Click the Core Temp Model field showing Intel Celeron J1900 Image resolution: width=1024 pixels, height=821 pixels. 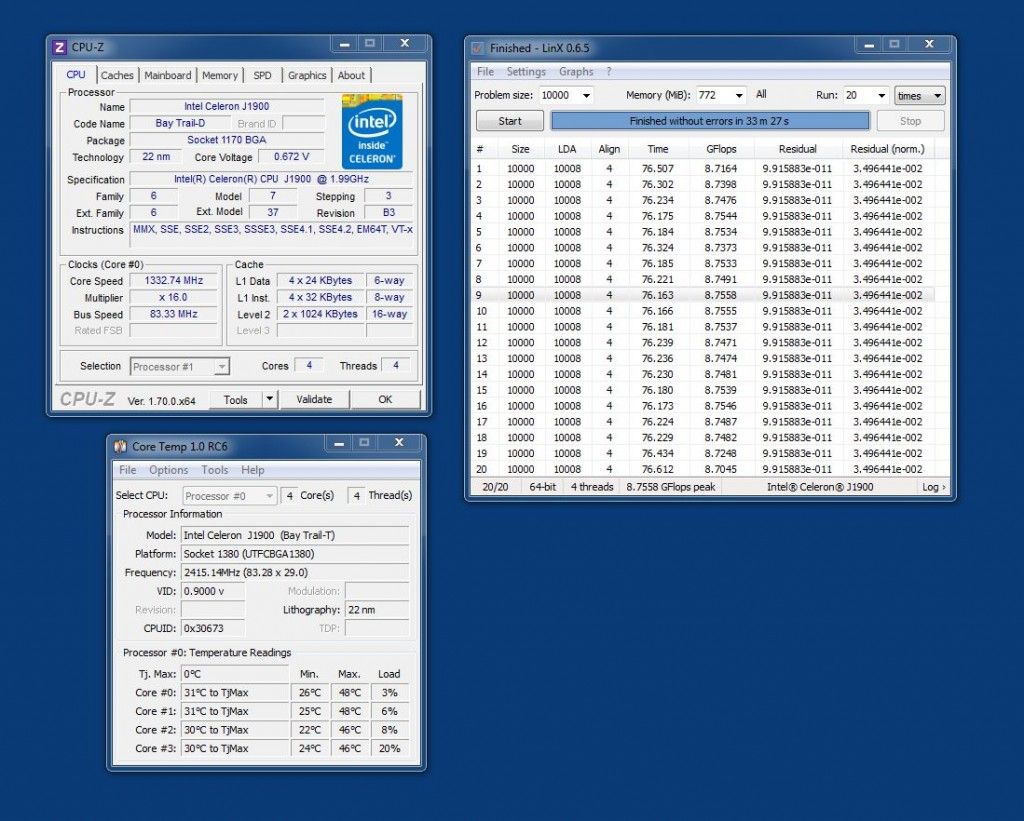pyautogui.click(x=295, y=535)
